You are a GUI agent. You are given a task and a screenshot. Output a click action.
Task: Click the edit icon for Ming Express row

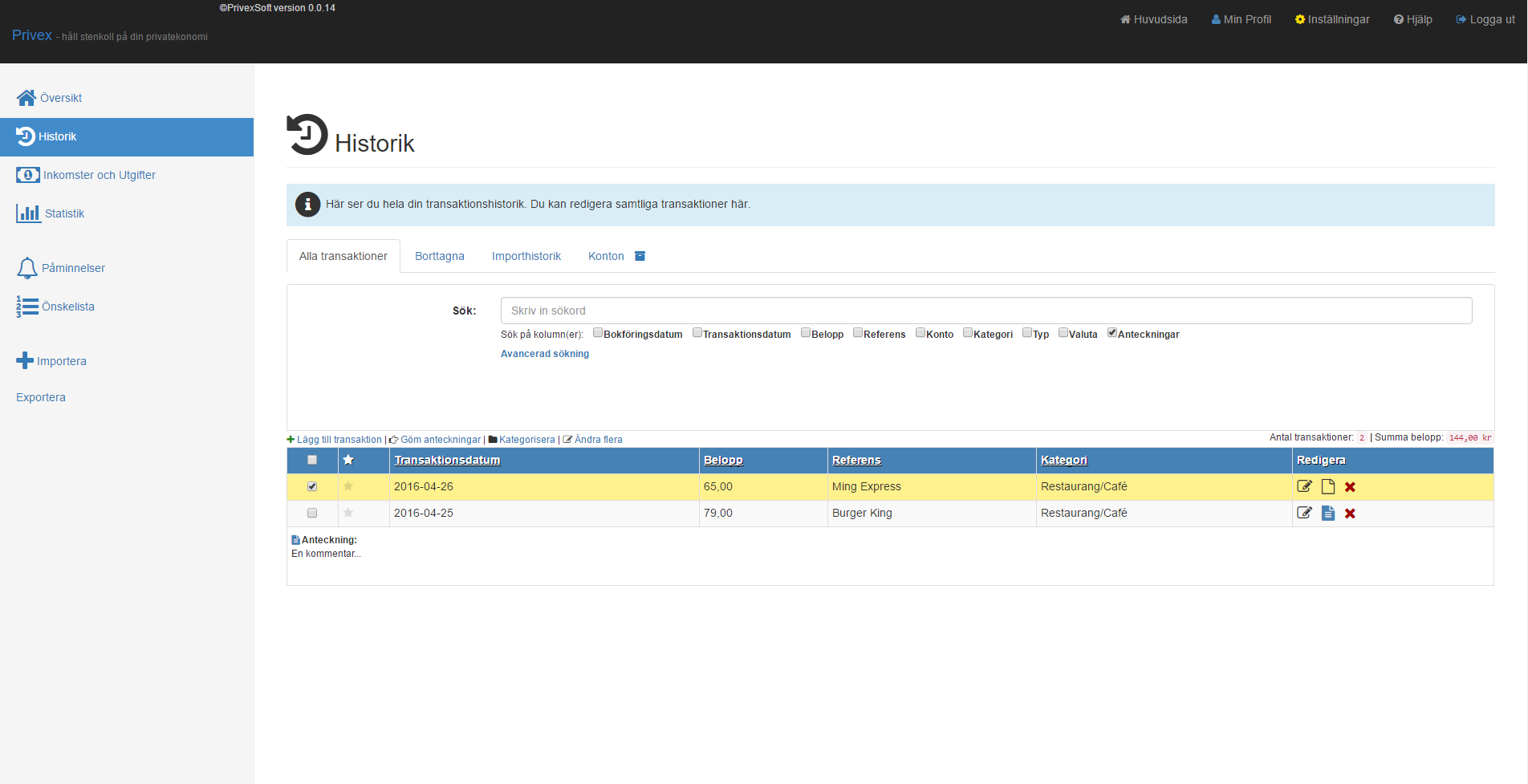1304,486
